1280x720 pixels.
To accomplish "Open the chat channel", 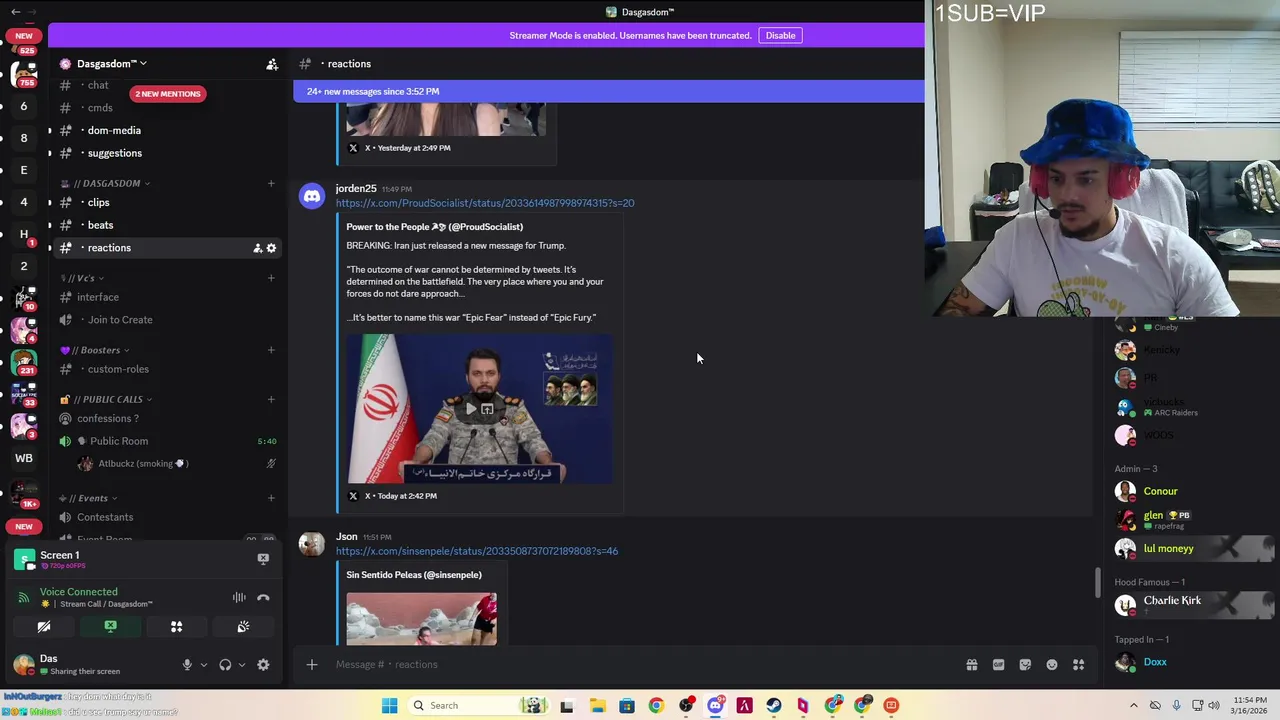I will (x=97, y=85).
